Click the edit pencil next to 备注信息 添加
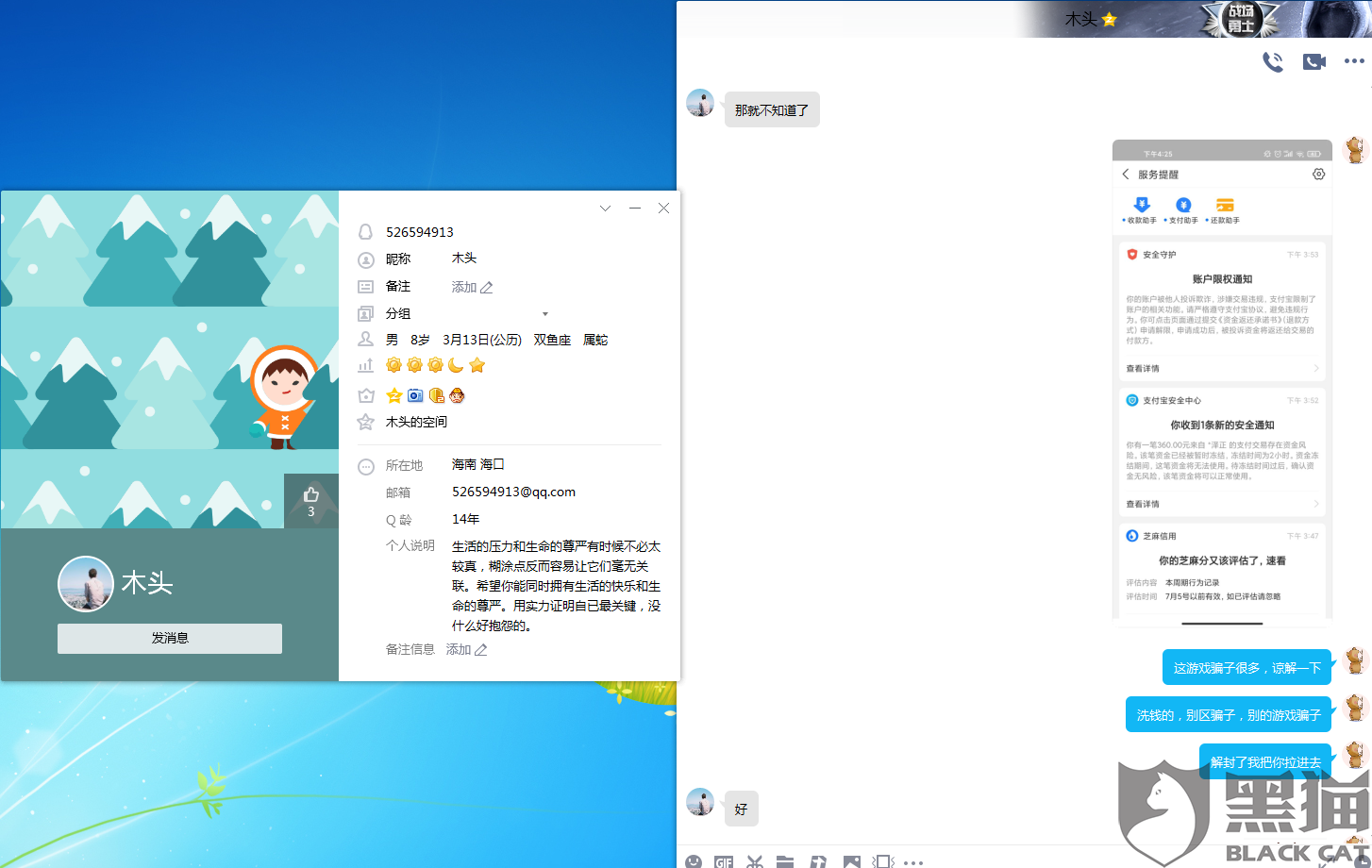The image size is (1372, 868). pyautogui.click(x=481, y=649)
